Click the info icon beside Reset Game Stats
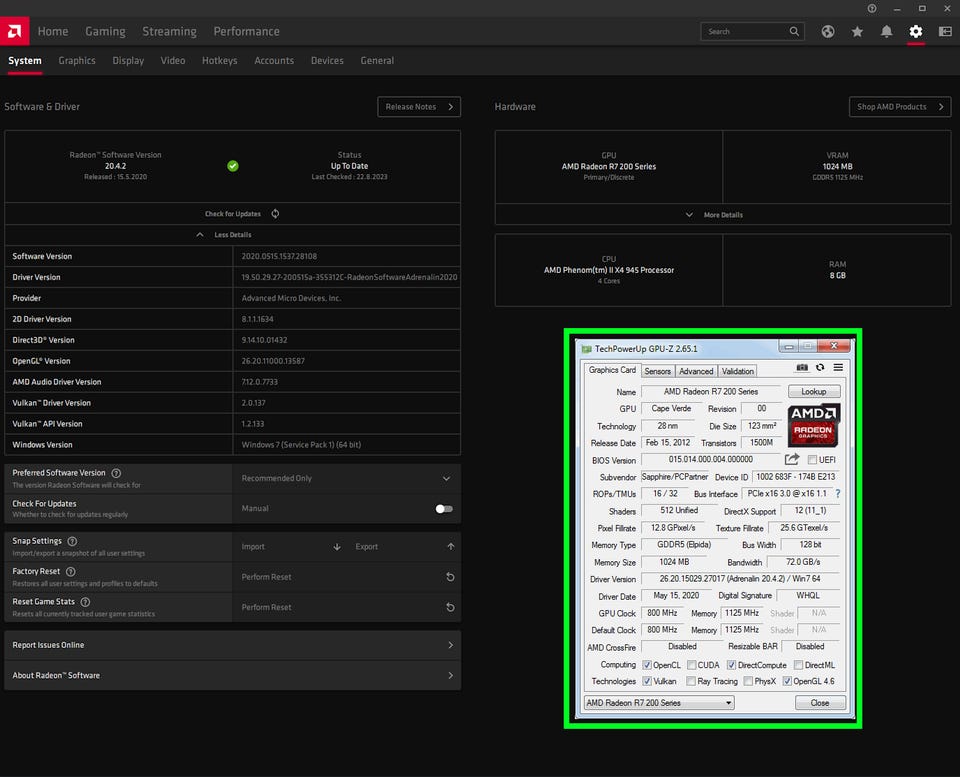960x777 pixels. tap(85, 602)
